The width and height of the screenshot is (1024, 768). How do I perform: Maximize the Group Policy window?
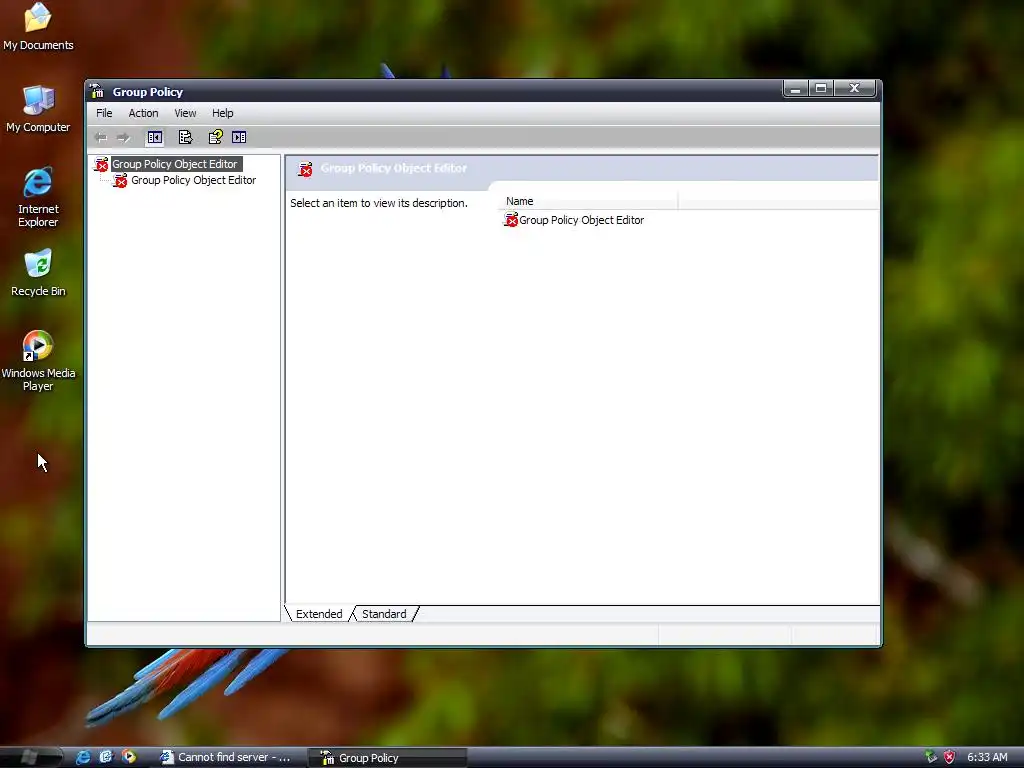(x=821, y=89)
